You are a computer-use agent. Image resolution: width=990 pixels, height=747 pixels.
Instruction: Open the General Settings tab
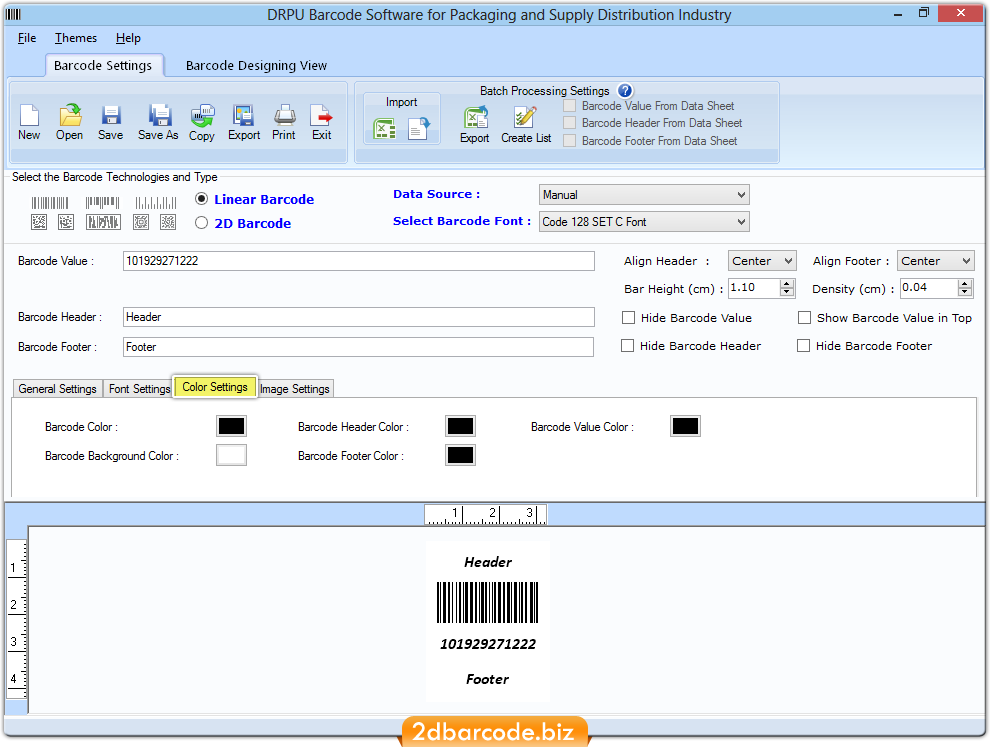click(57, 388)
